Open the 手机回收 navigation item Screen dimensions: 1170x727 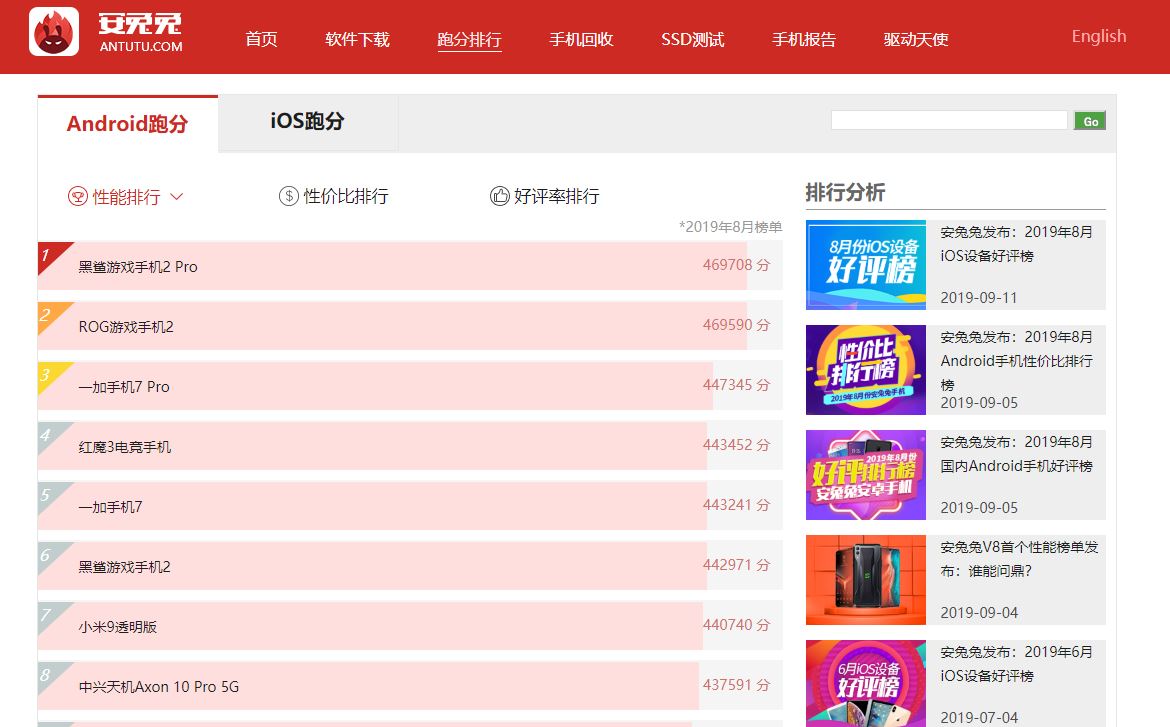(x=581, y=39)
